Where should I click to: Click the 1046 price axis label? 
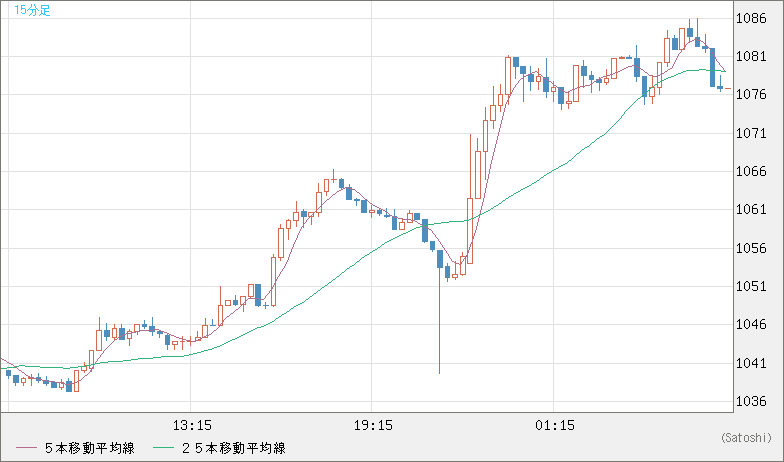[x=751, y=324]
